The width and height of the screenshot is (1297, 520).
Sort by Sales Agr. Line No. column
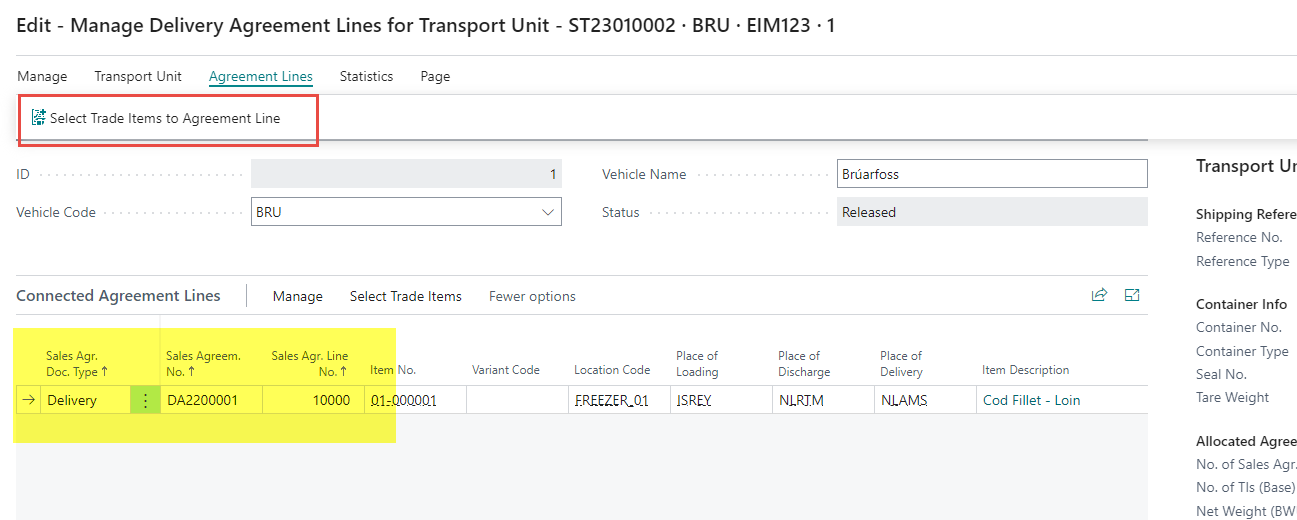(x=309, y=363)
